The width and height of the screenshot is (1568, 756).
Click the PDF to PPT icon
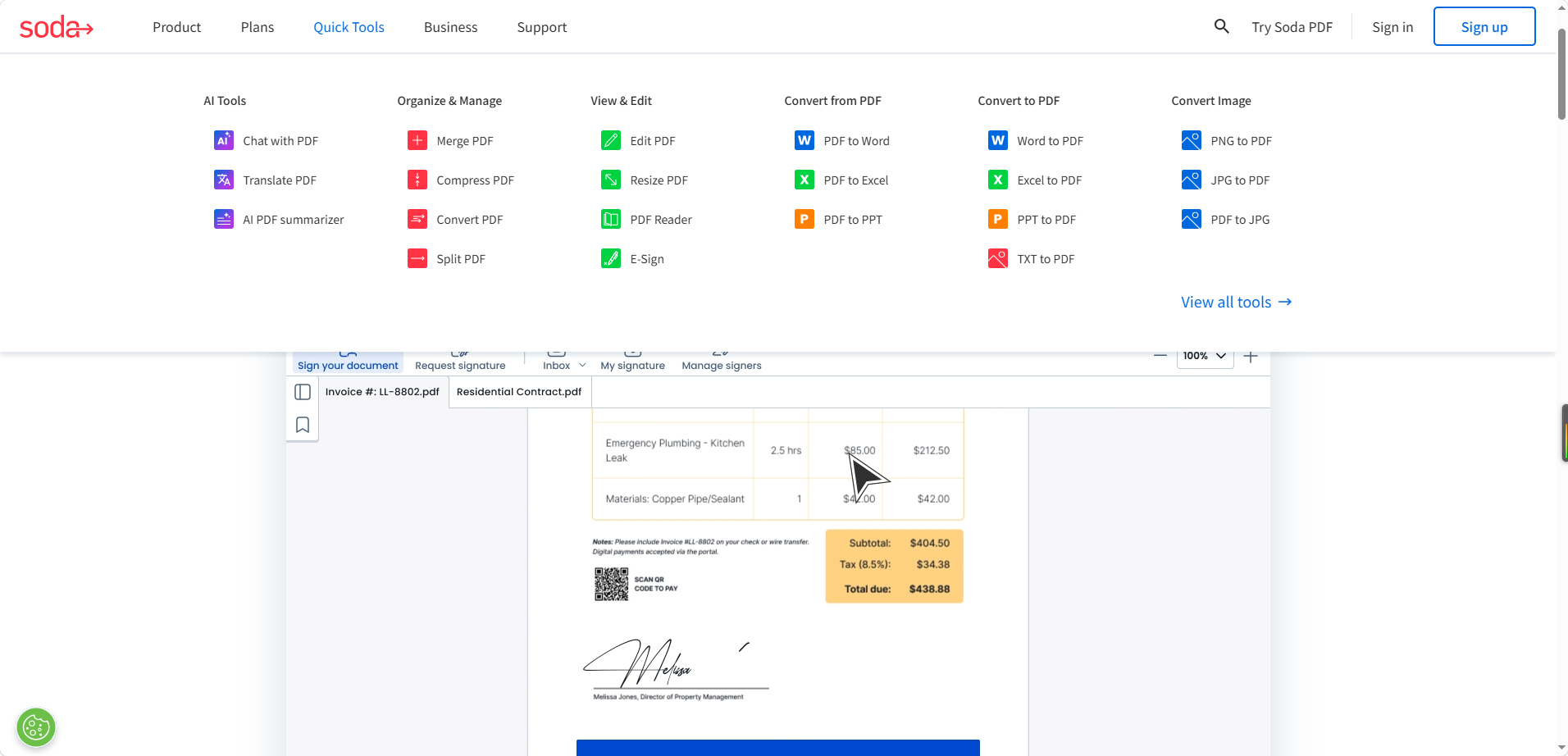(x=805, y=219)
